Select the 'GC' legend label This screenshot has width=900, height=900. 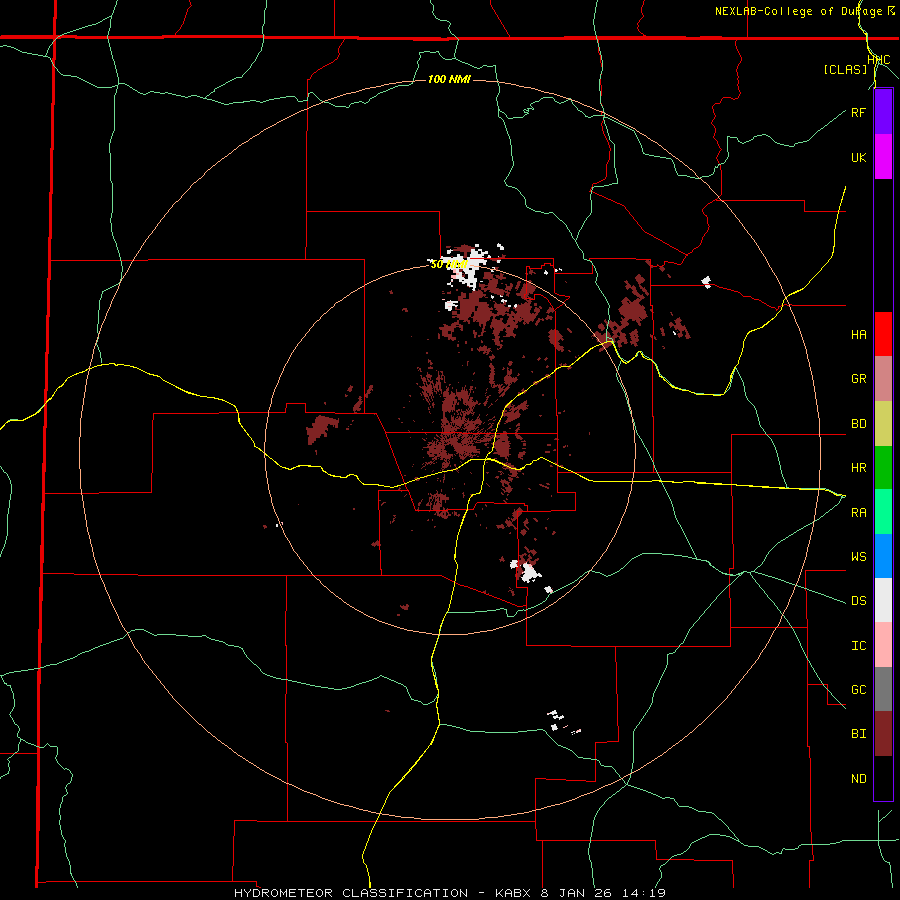pyautogui.click(x=858, y=690)
